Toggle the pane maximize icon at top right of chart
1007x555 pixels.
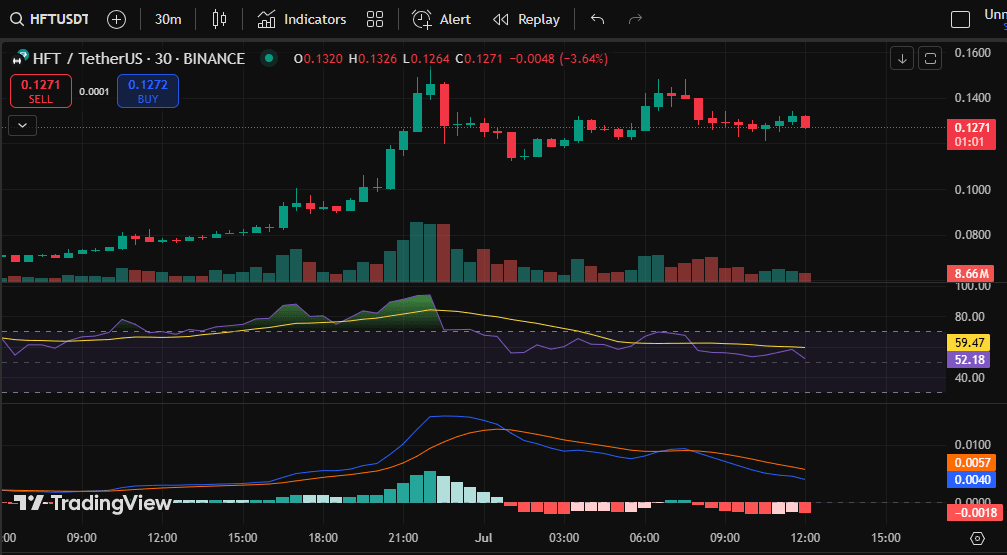pyautogui.click(x=930, y=59)
